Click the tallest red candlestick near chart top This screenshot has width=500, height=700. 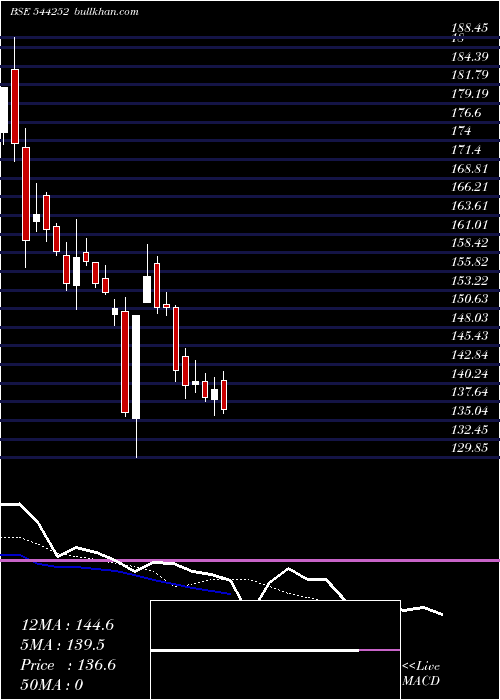pos(15,106)
